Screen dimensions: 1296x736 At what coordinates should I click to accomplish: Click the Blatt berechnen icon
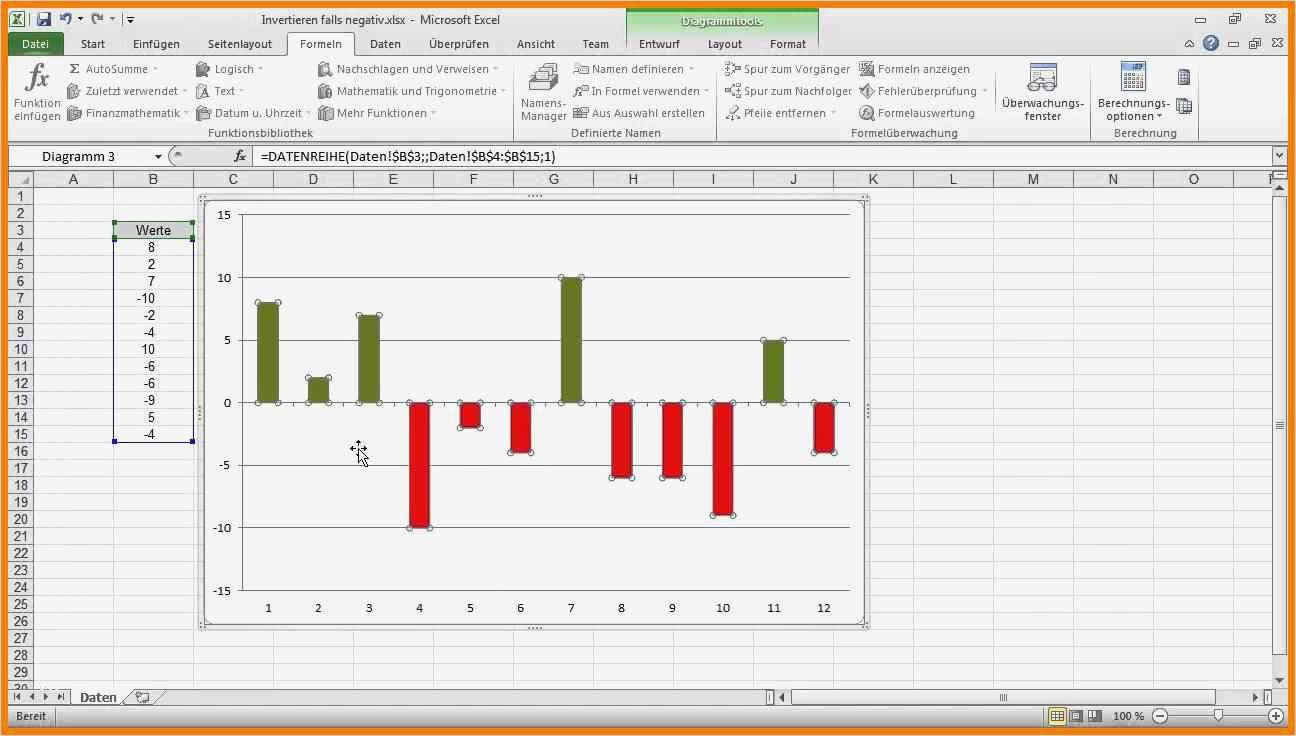pos(1184,106)
